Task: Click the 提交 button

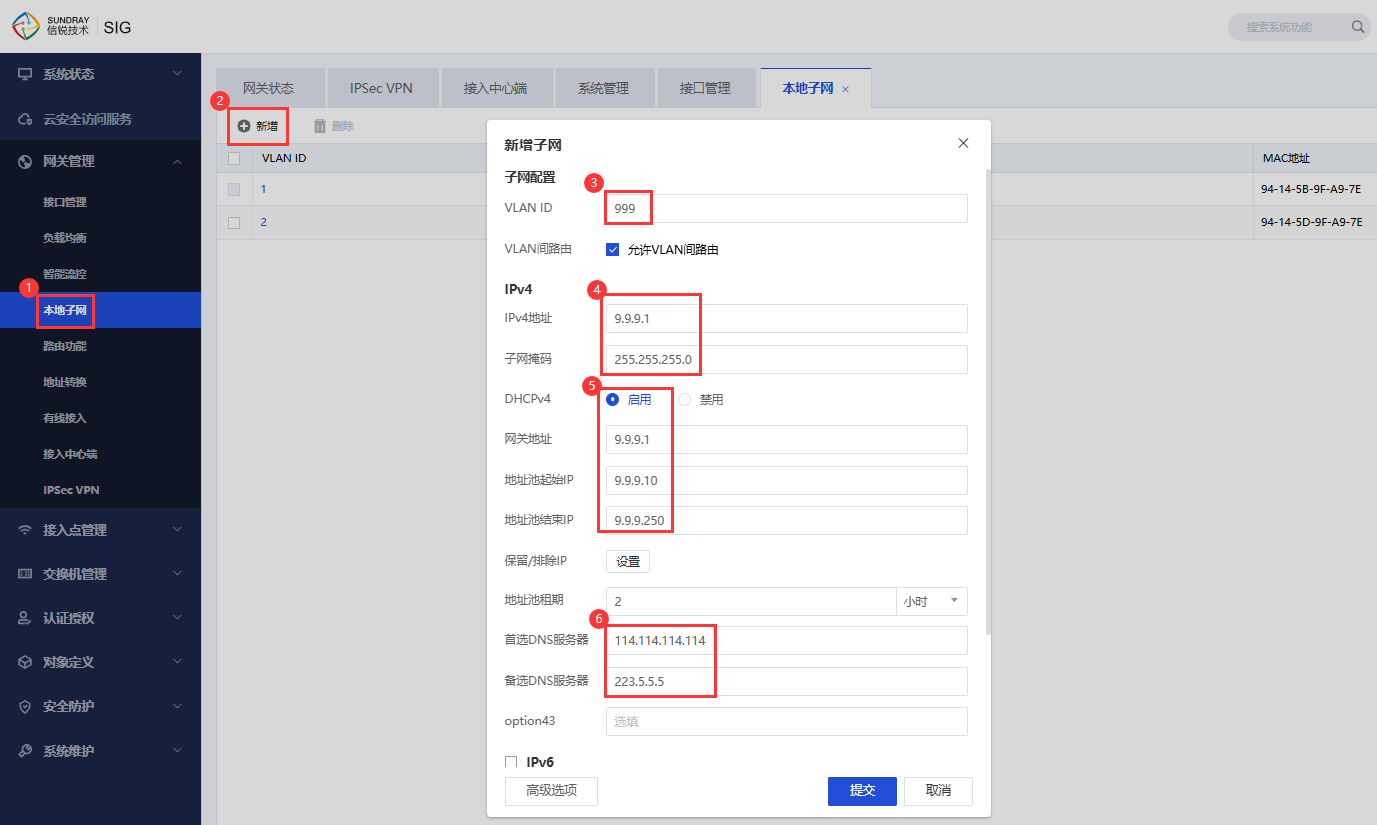Action: (x=862, y=791)
